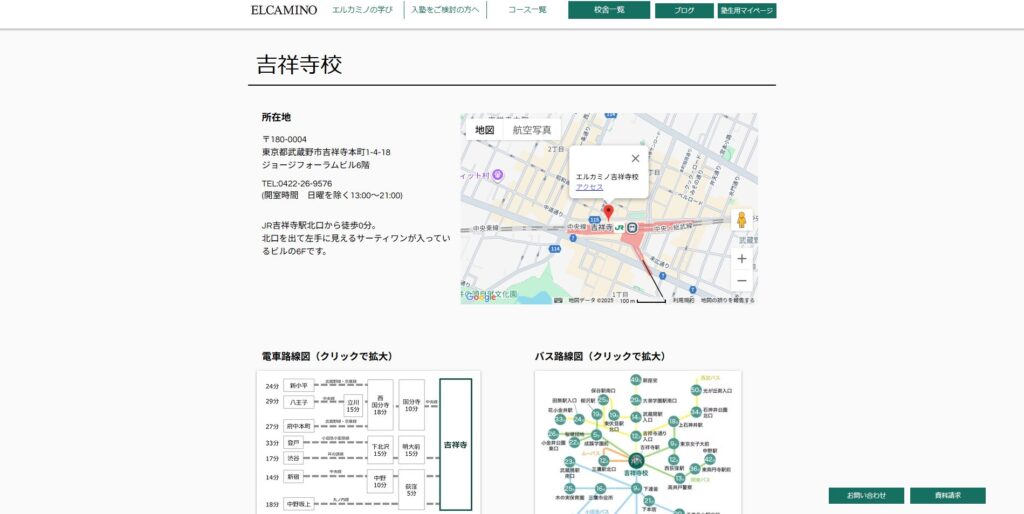Click the purple place marker on map
Viewport: 1024px width, 514px height.
point(498,175)
